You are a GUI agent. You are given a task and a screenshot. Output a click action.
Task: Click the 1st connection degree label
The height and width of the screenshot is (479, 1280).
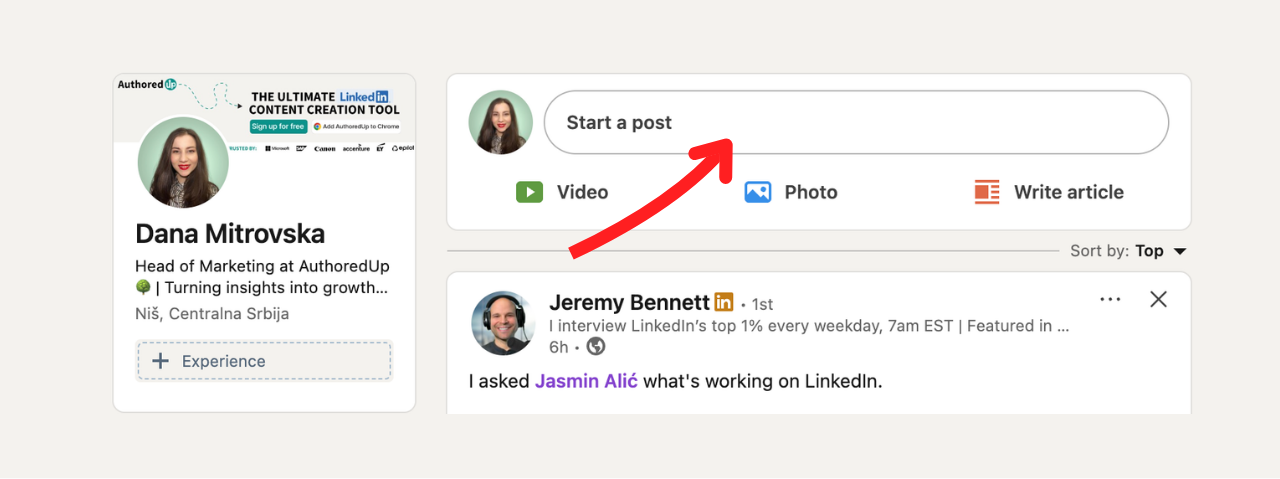click(x=761, y=304)
